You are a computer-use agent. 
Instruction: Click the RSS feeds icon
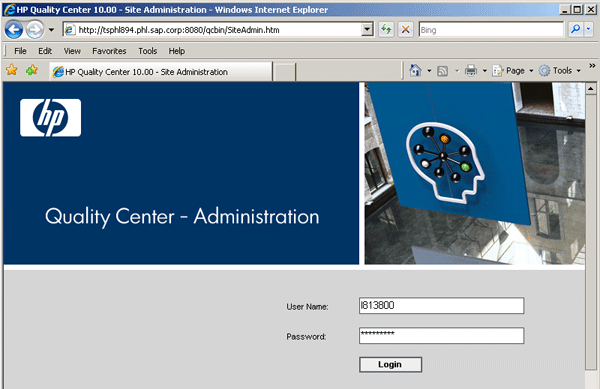442,71
